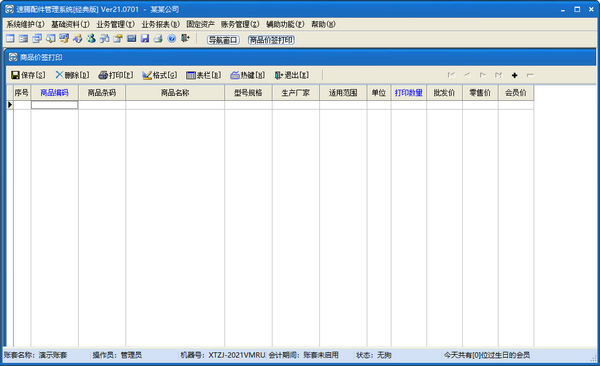Switch to the 商品价签打印 tab button
The height and width of the screenshot is (366, 600).
271,40
